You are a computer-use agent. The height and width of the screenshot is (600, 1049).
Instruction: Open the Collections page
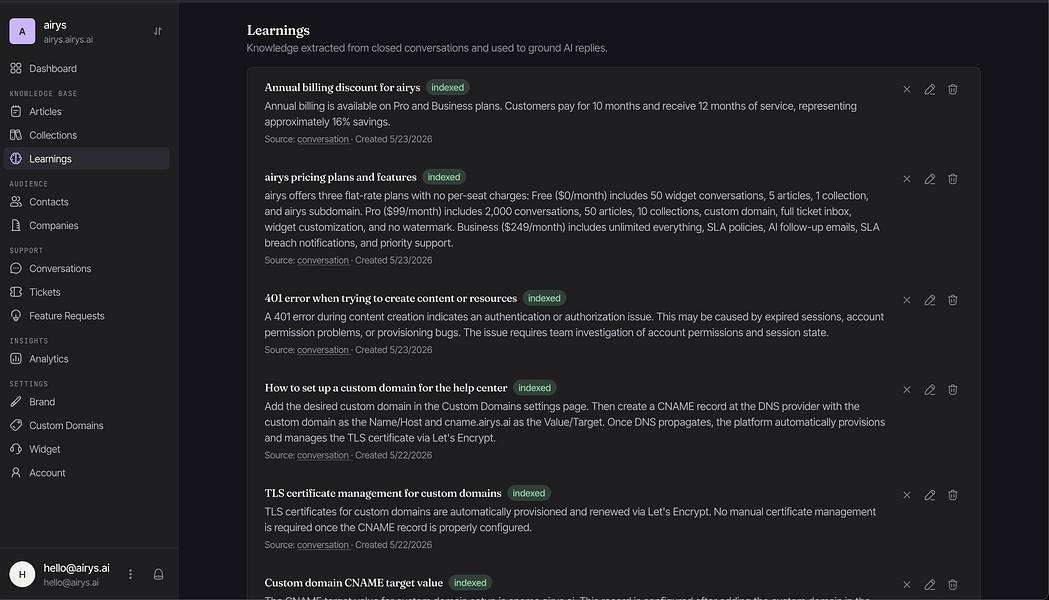tap(86, 135)
